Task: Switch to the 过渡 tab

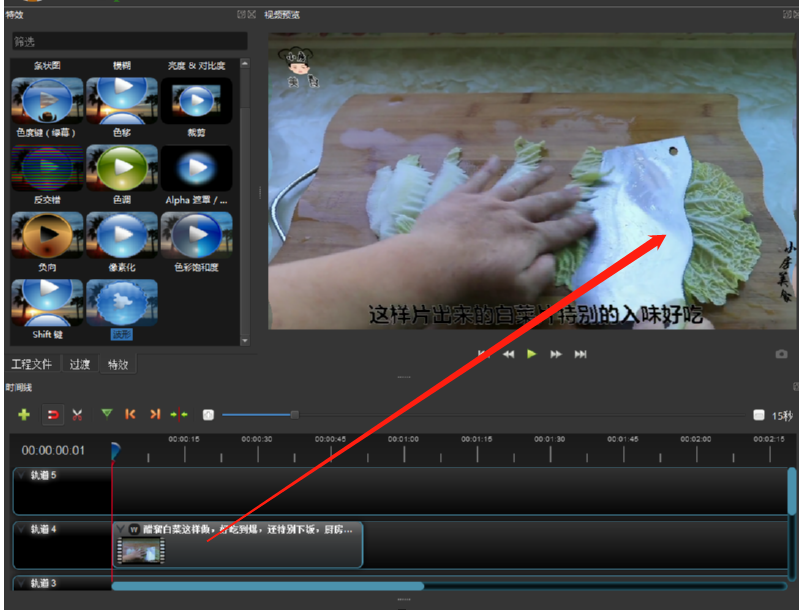Action: click(79, 364)
